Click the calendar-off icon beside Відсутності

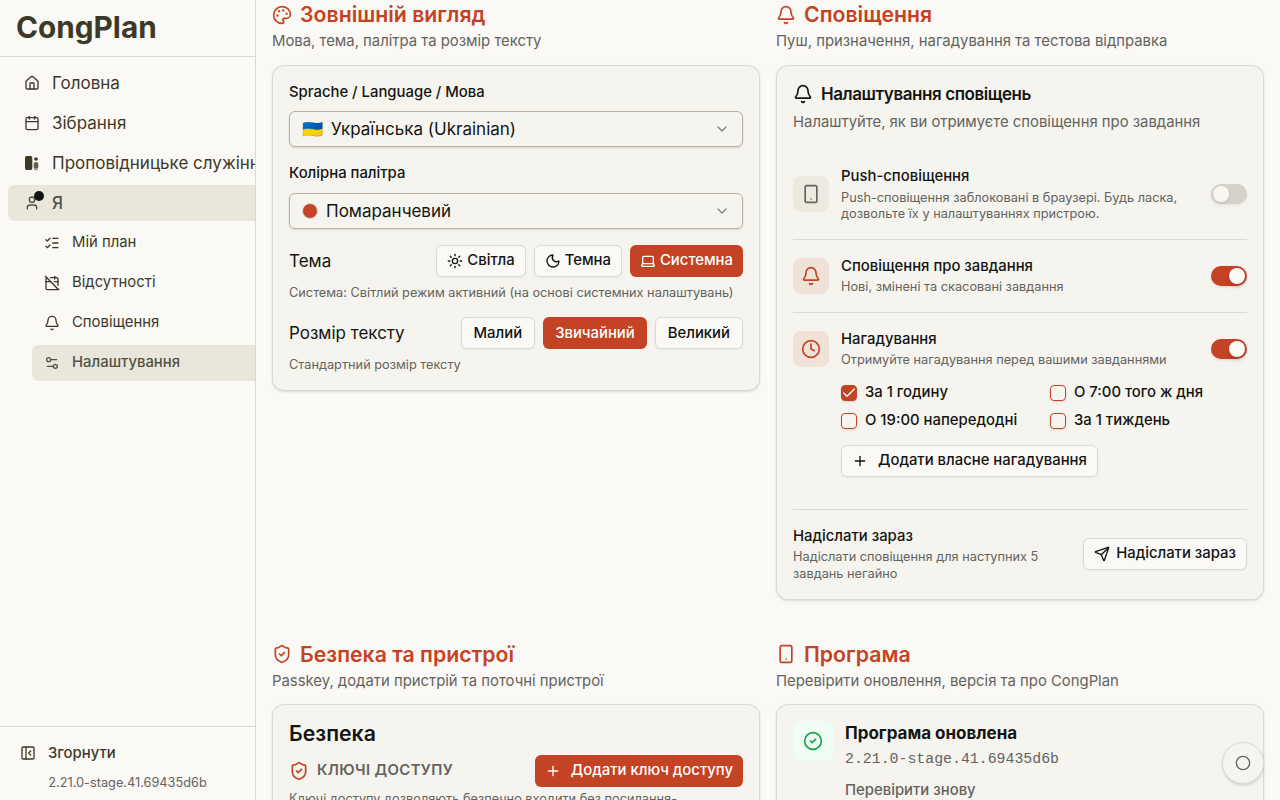tap(52, 282)
